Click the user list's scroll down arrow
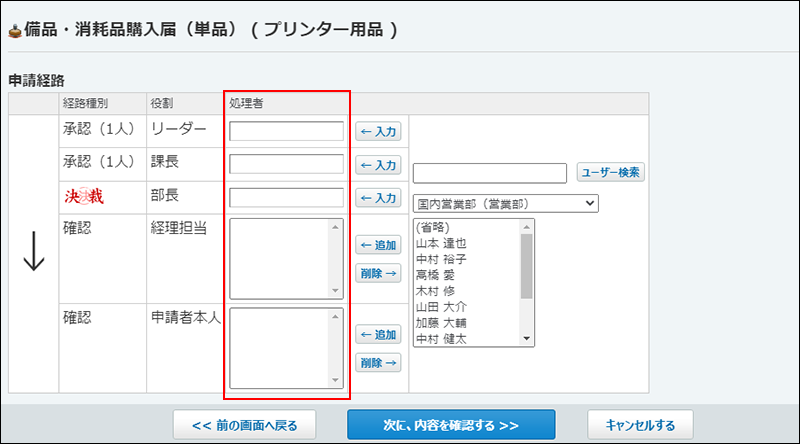 [527, 339]
